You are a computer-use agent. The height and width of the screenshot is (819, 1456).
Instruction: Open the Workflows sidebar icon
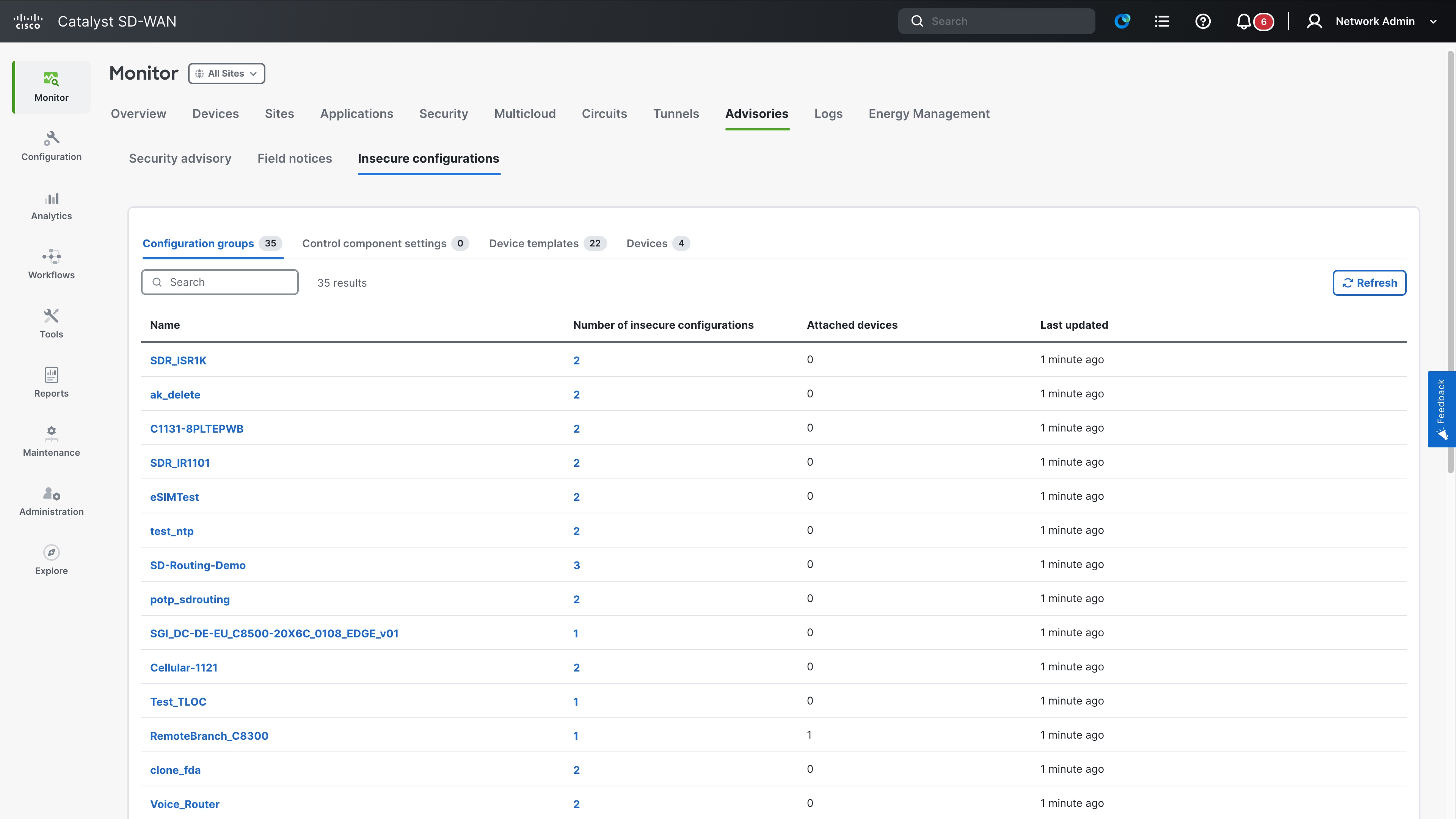(x=52, y=265)
